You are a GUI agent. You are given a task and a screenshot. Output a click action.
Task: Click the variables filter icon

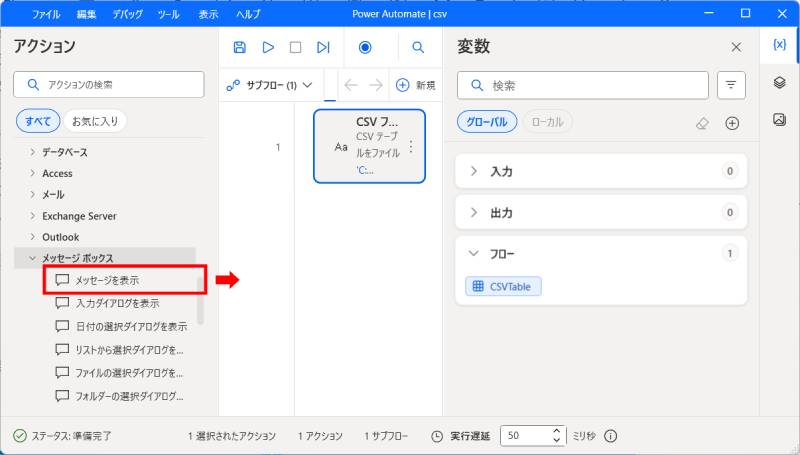732,86
